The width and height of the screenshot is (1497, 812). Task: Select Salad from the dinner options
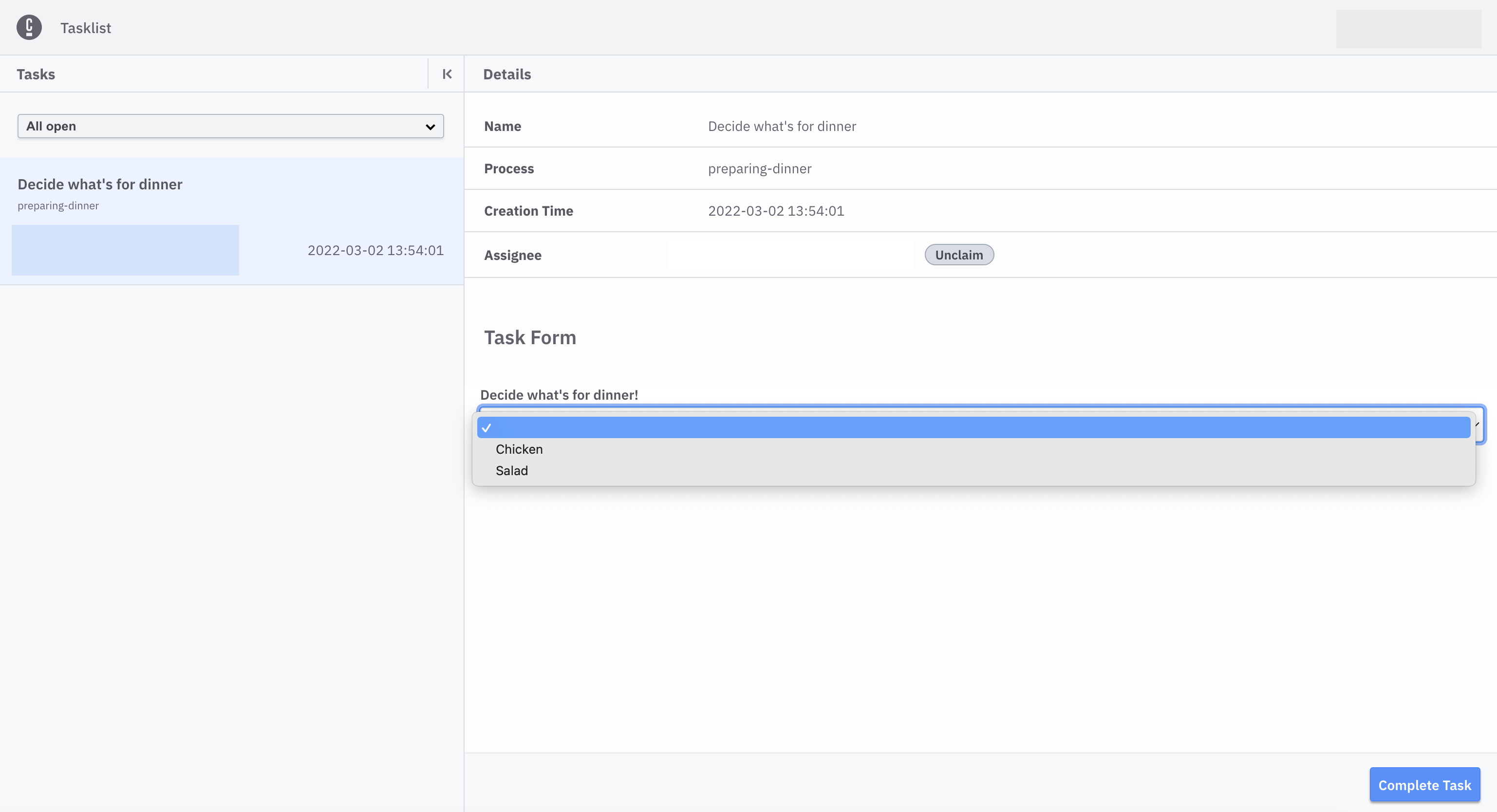(x=511, y=470)
